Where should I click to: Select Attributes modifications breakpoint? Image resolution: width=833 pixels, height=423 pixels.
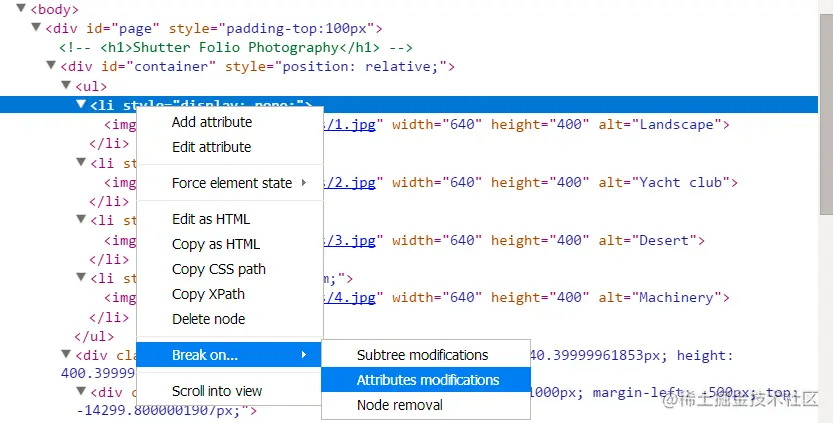426,380
